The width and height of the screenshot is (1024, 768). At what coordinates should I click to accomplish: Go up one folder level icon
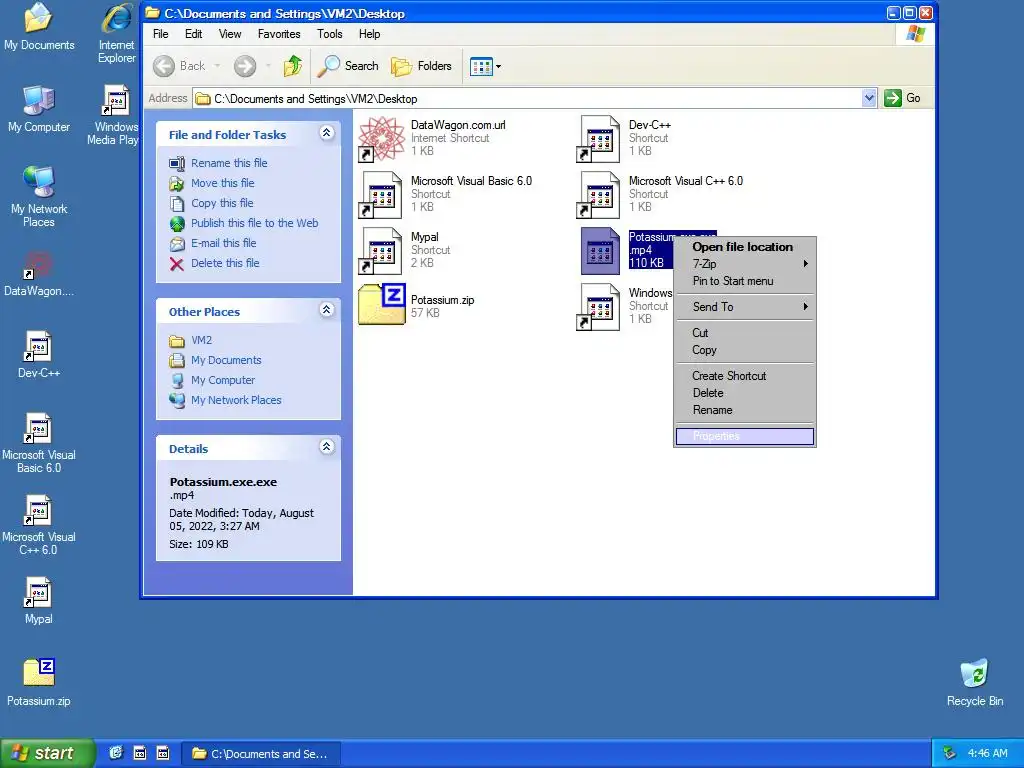293,66
